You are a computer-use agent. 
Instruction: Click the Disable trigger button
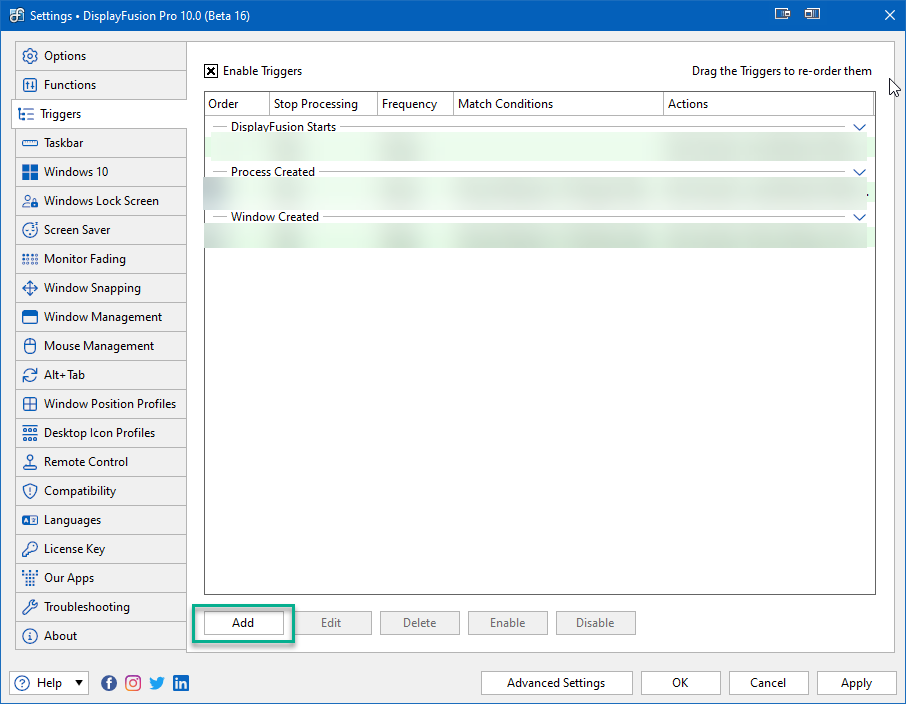coord(596,623)
